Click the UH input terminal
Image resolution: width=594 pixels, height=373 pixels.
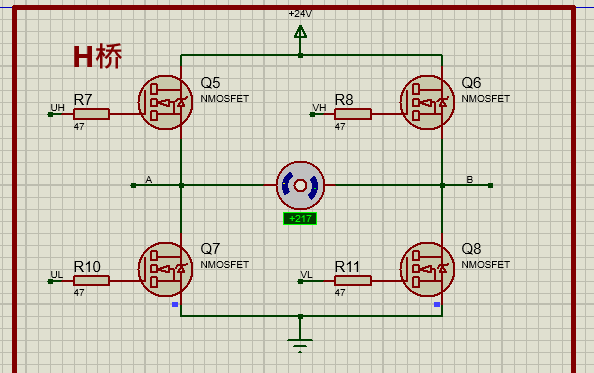coord(50,114)
